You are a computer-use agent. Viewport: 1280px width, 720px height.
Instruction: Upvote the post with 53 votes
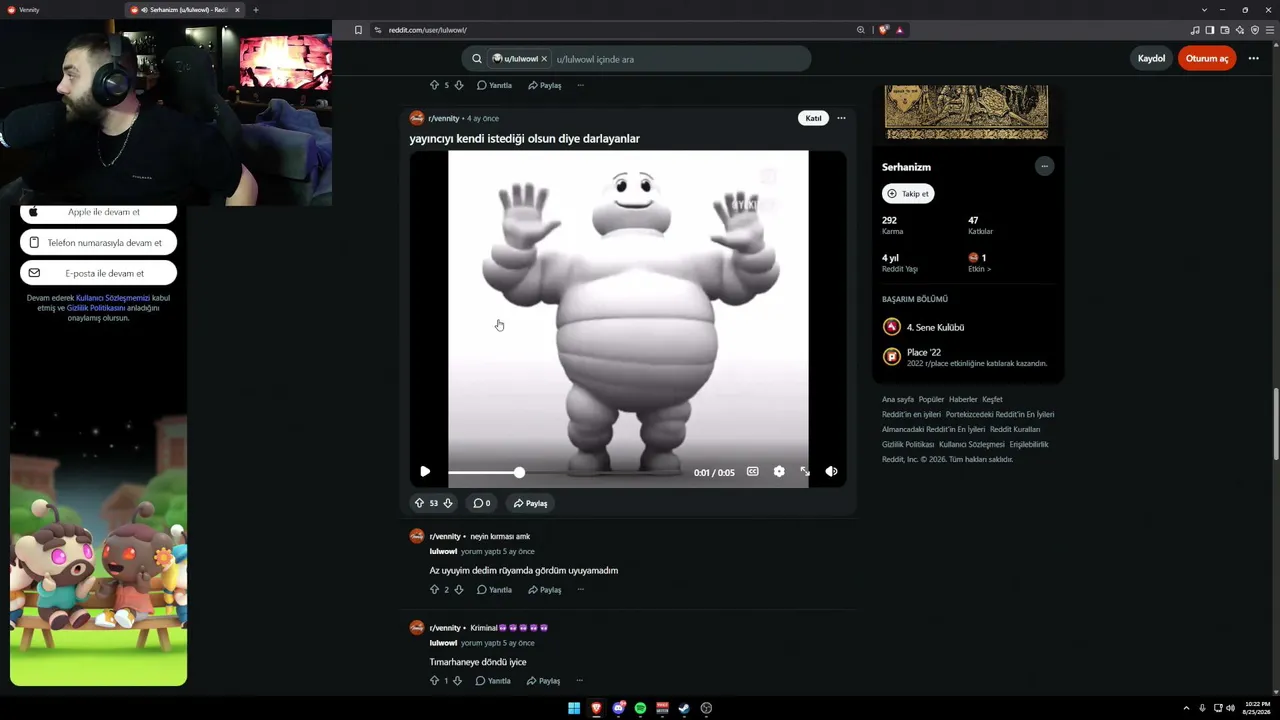[419, 503]
